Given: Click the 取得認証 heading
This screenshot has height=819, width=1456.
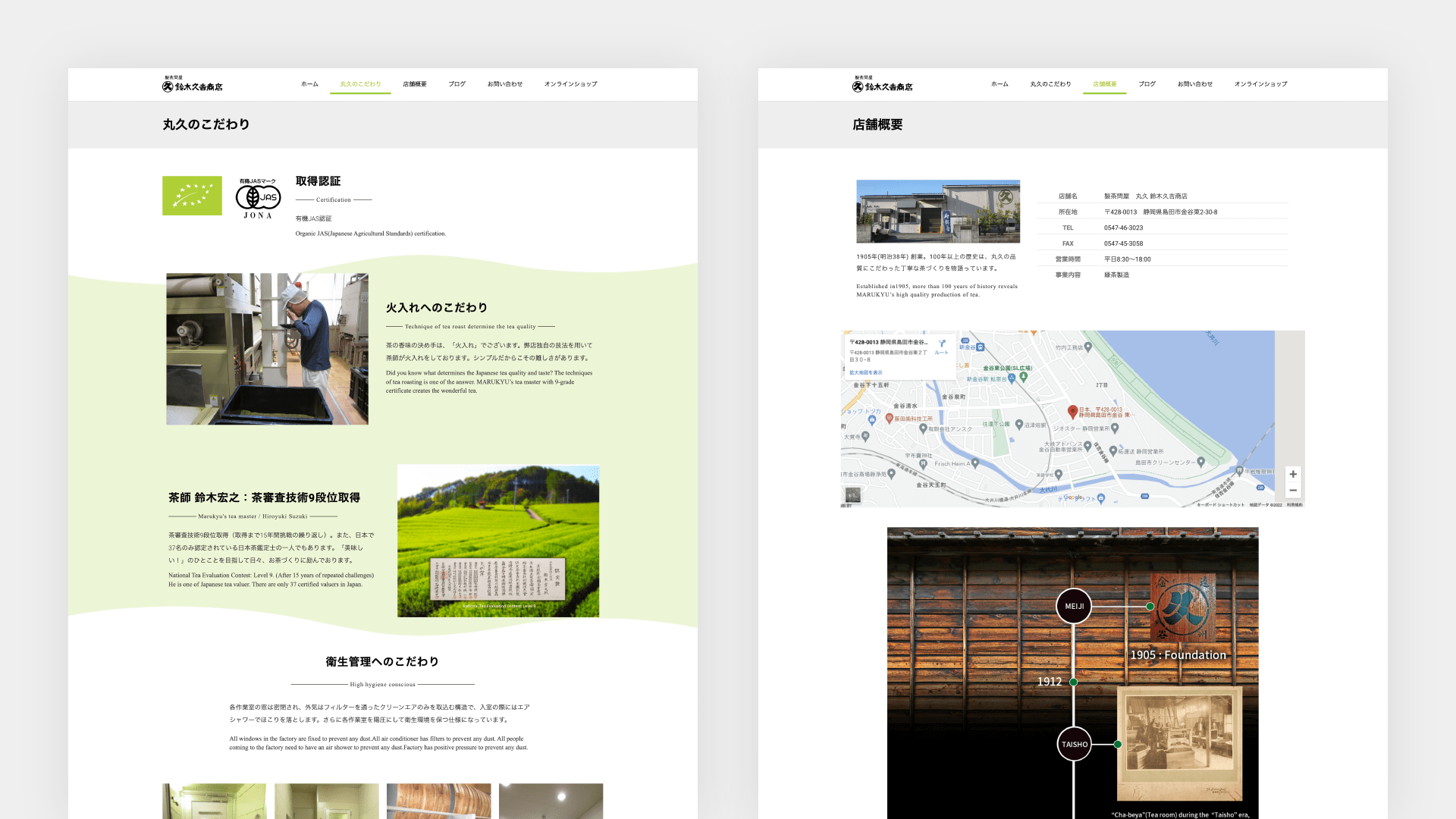Looking at the screenshot, I should pos(318,181).
